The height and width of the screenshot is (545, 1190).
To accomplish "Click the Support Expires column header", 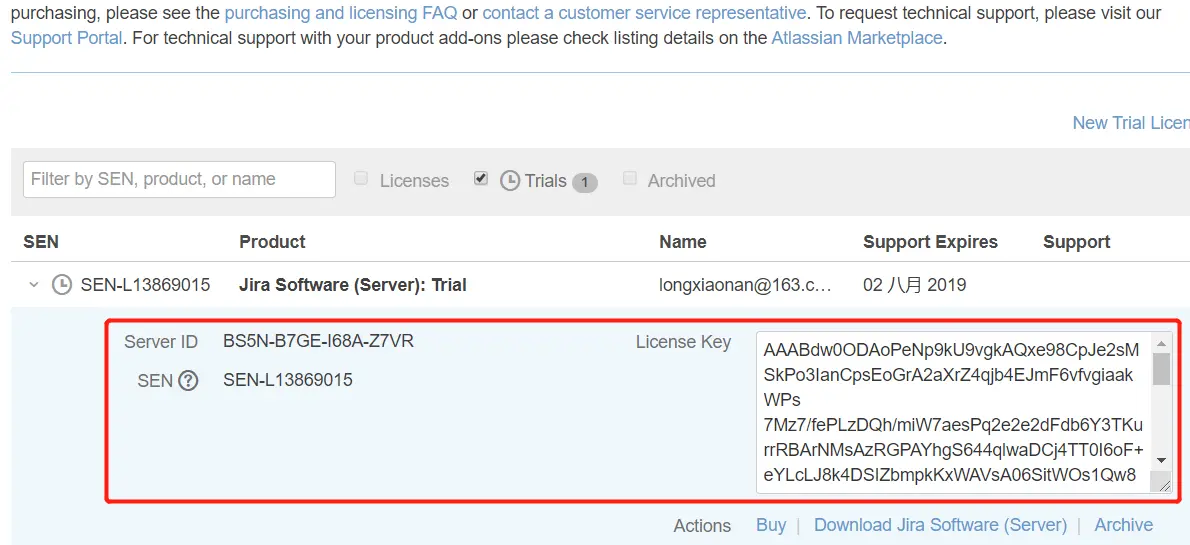I will click(930, 242).
